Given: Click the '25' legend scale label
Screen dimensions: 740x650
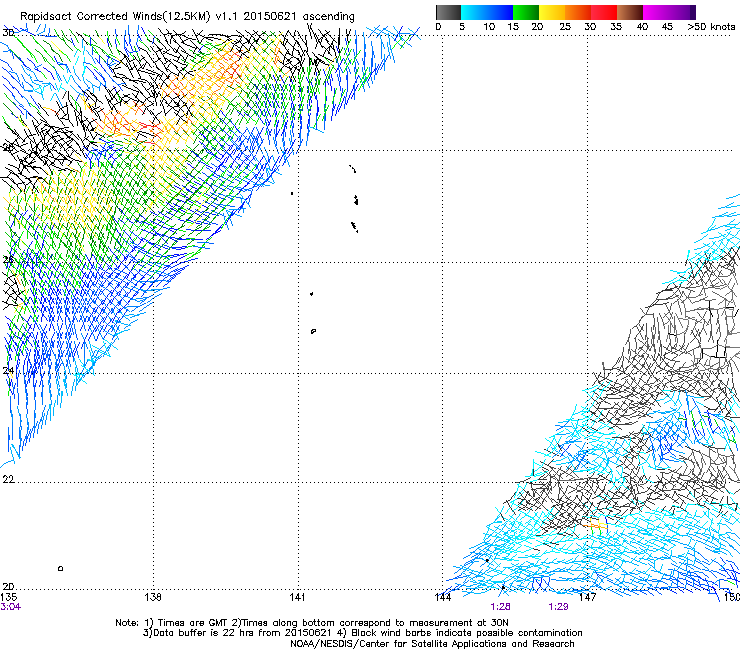Looking at the screenshot, I should pos(565,26).
